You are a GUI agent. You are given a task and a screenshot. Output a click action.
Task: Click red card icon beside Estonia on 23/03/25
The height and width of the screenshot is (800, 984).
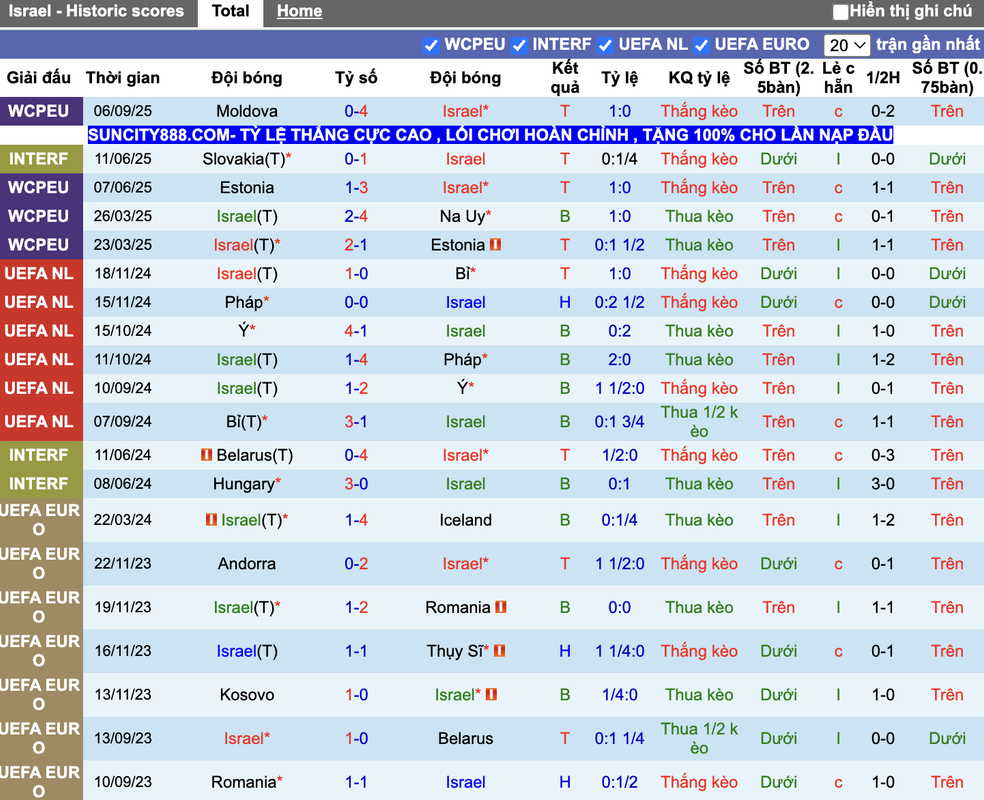tap(496, 245)
